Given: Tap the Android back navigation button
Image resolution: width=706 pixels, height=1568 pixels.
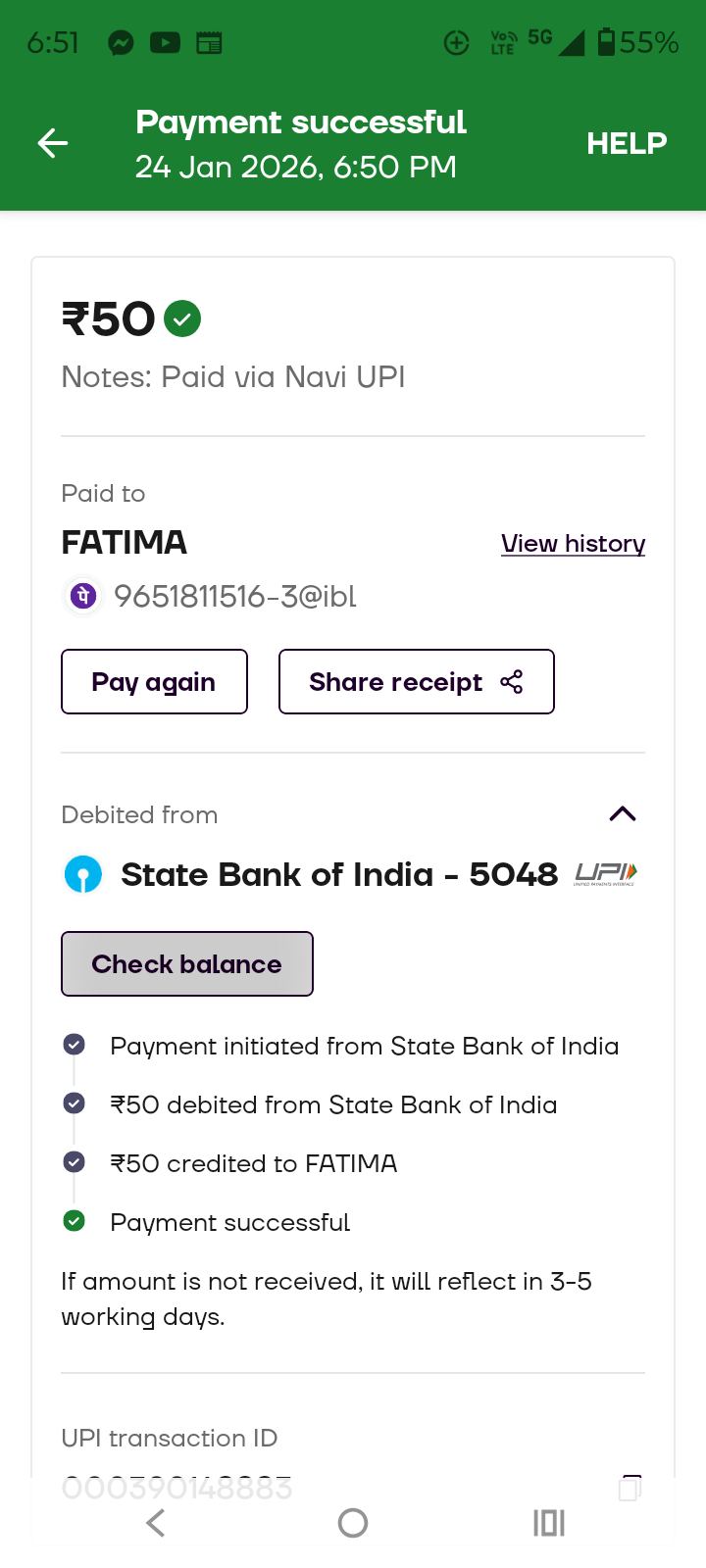Looking at the screenshot, I should [155, 1523].
